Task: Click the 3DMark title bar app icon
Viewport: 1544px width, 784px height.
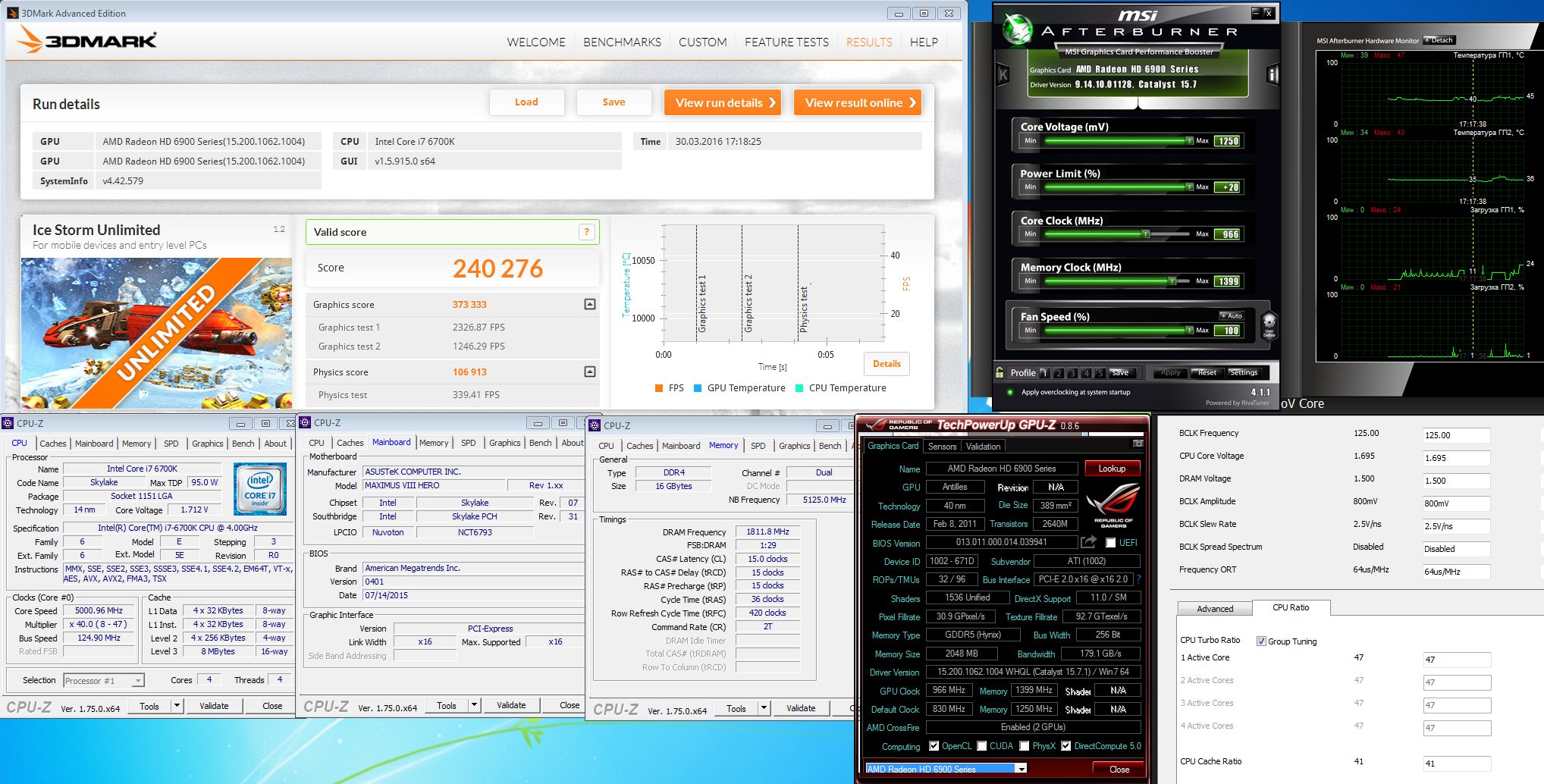Action: 12,13
